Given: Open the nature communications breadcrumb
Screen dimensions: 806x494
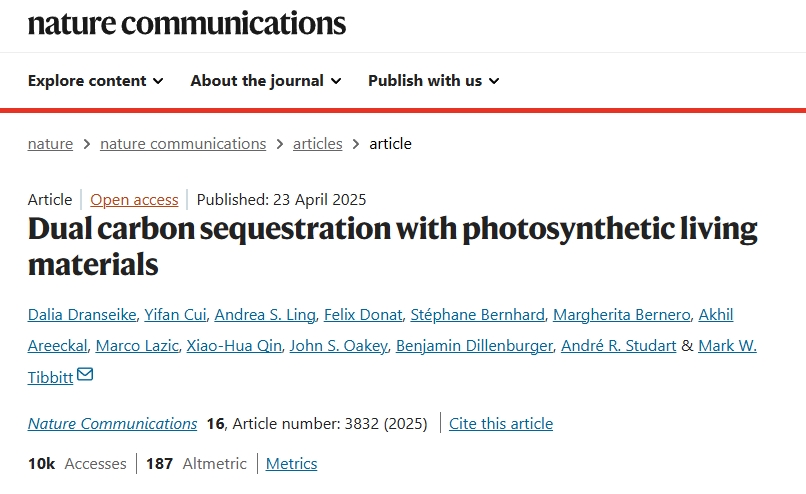Looking at the screenshot, I should click(183, 143).
